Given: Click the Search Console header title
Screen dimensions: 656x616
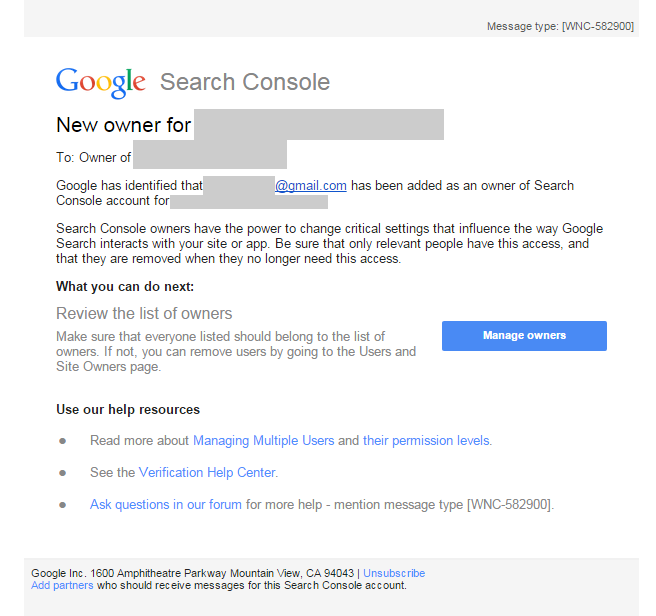Looking at the screenshot, I should pyautogui.click(x=245, y=82).
